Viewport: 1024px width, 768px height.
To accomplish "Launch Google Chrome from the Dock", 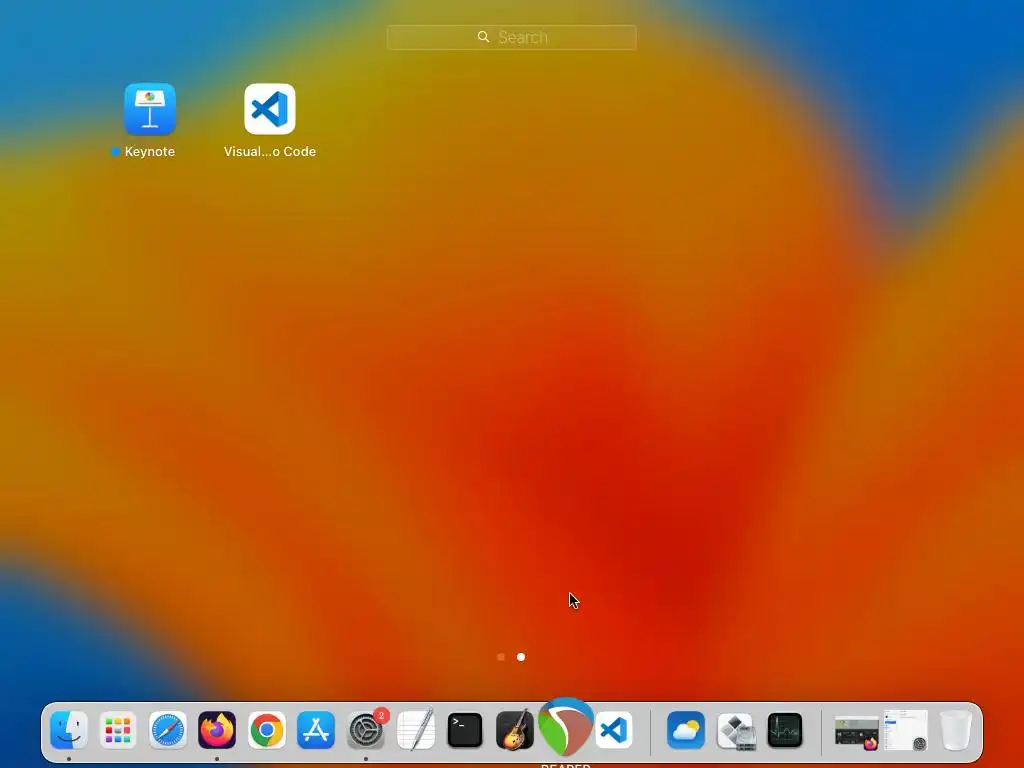I will [x=266, y=730].
